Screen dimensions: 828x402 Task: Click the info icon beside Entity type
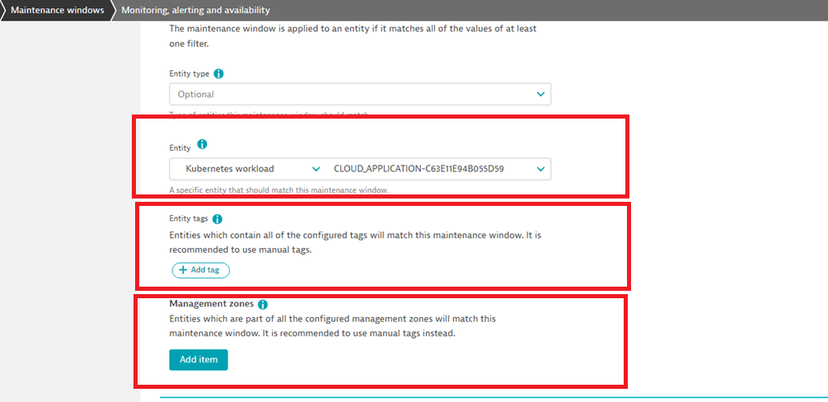(x=219, y=74)
